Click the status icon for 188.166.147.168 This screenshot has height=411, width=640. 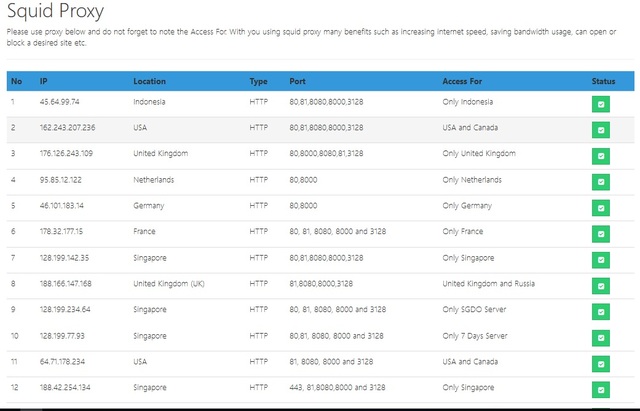click(x=601, y=286)
